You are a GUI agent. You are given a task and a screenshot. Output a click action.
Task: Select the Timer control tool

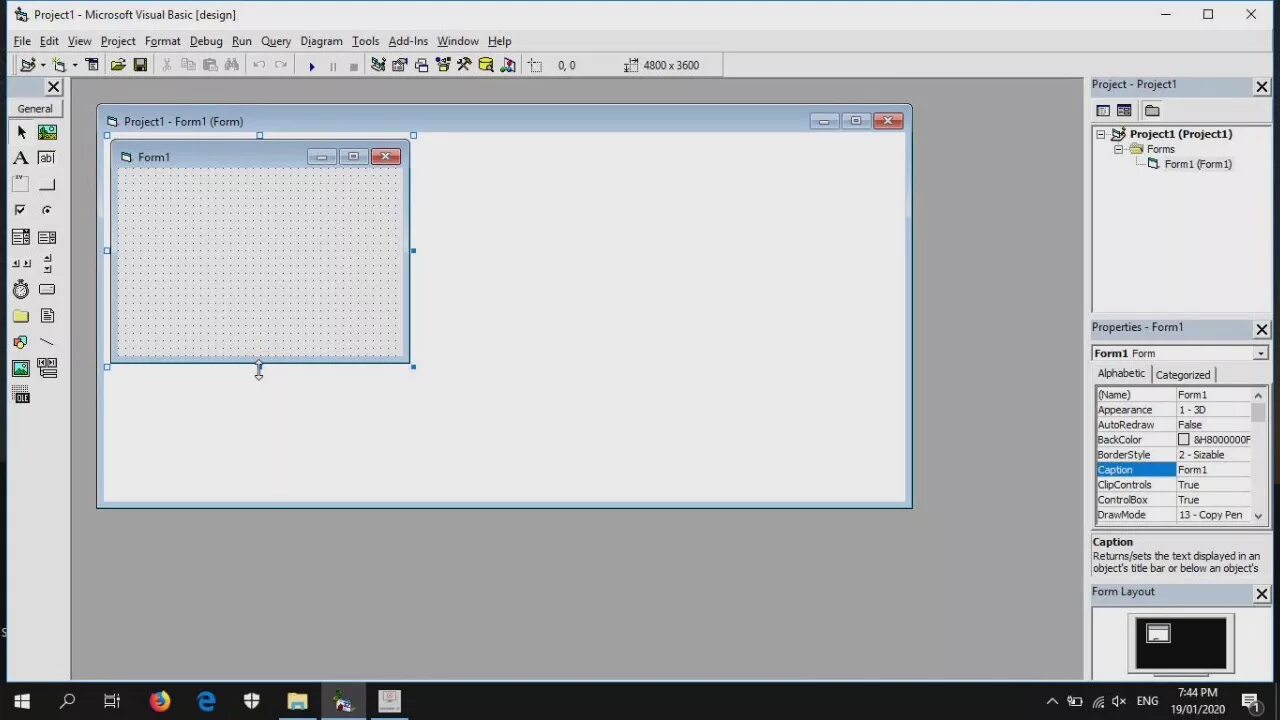(21, 289)
